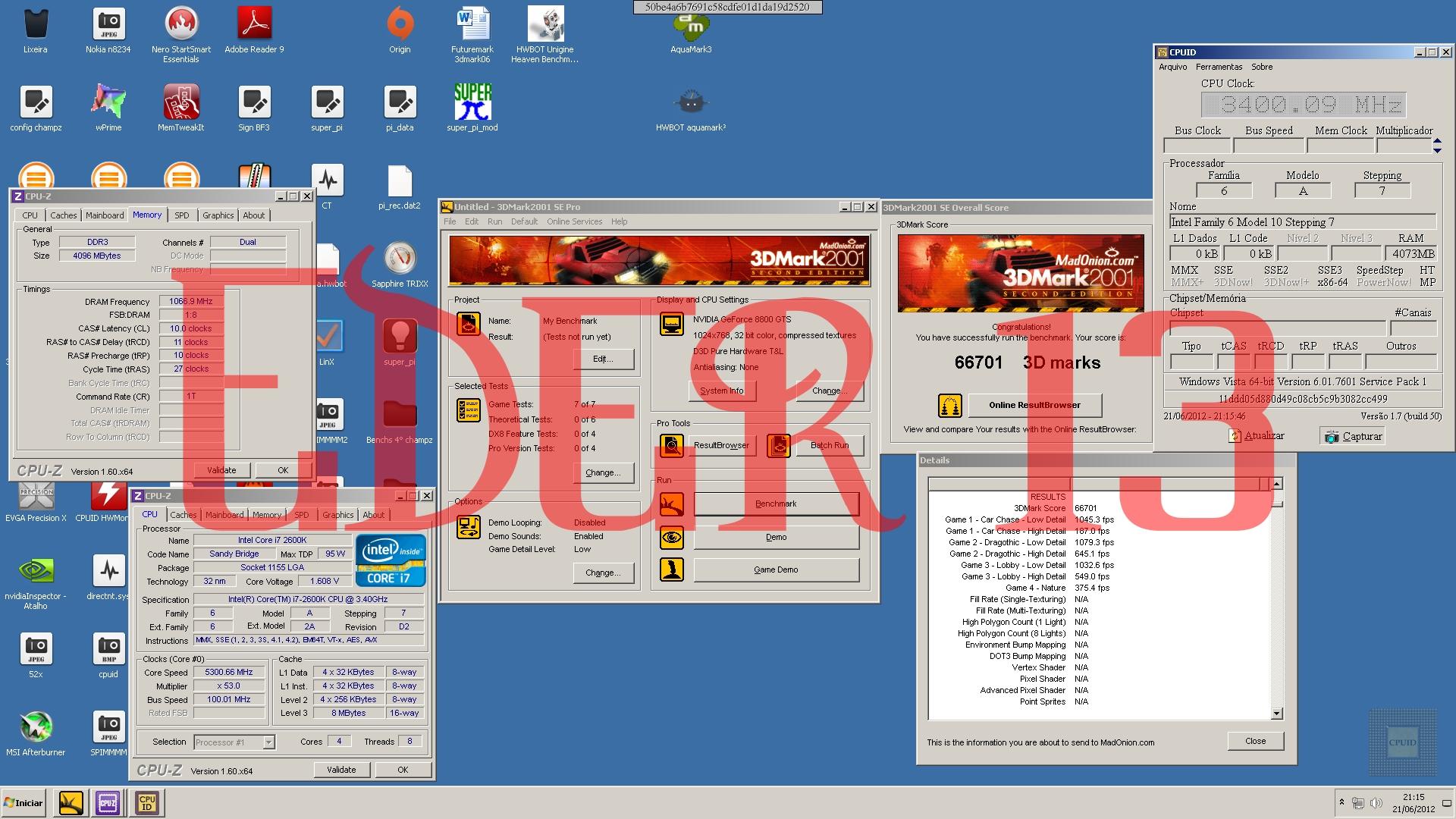Viewport: 1456px width, 819px height.
Task: Click the Intel Core i7 logo badge
Action: click(x=391, y=561)
